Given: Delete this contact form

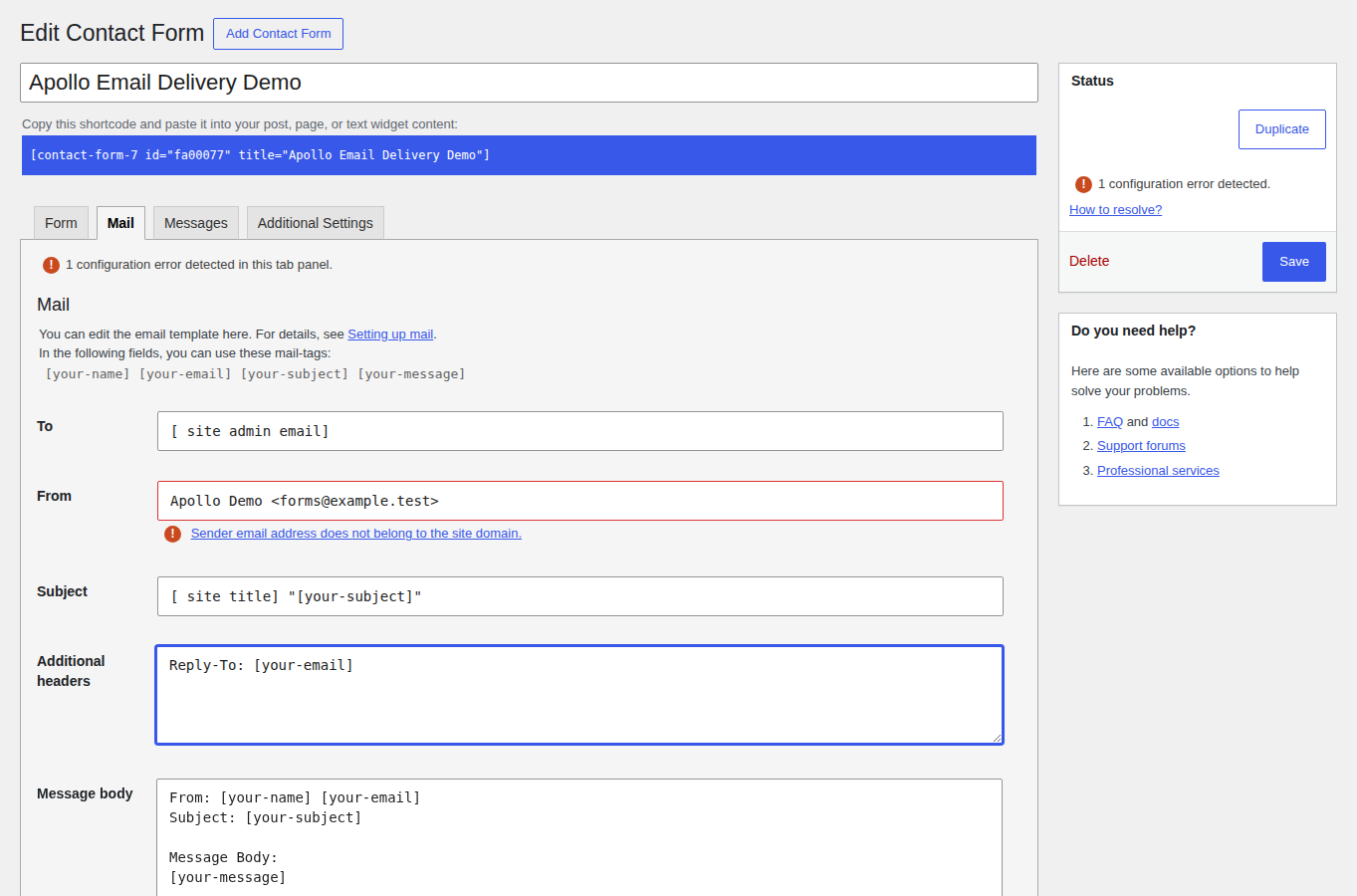Looking at the screenshot, I should pyautogui.click(x=1089, y=261).
